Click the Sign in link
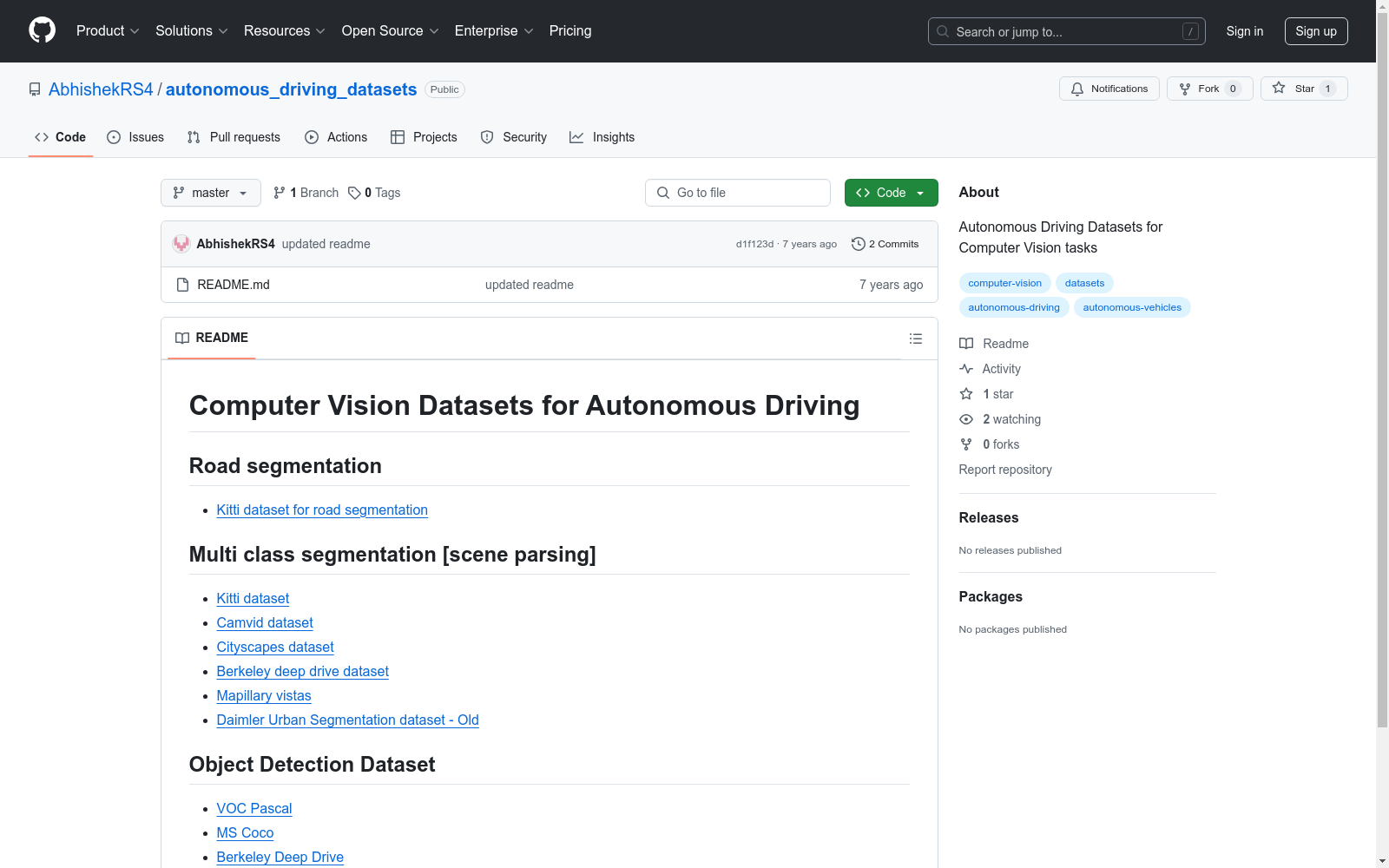This screenshot has width=1389, height=868. pyautogui.click(x=1245, y=31)
